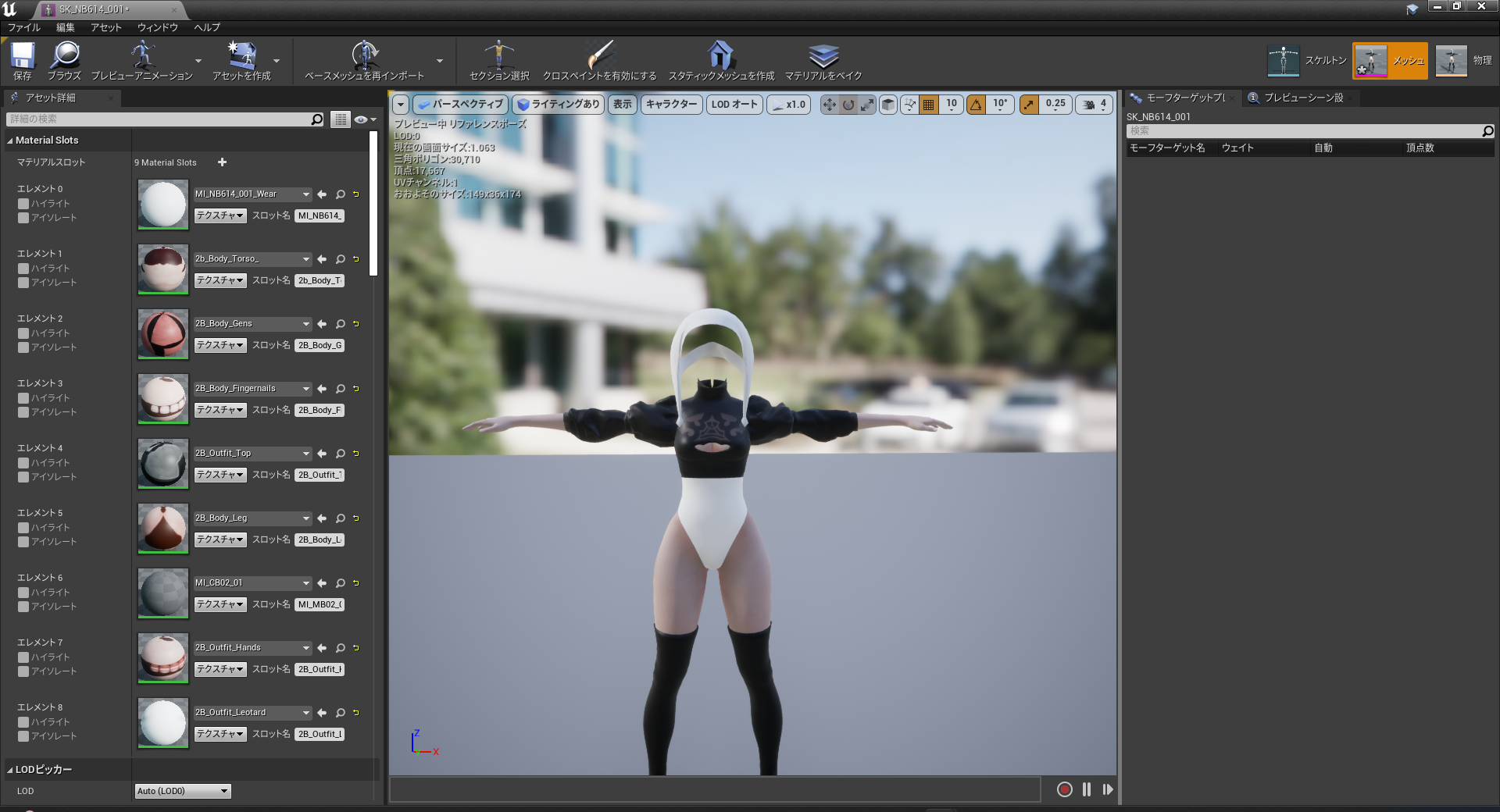Click the record button below viewport
This screenshot has height=812, width=1500.
click(x=1064, y=789)
